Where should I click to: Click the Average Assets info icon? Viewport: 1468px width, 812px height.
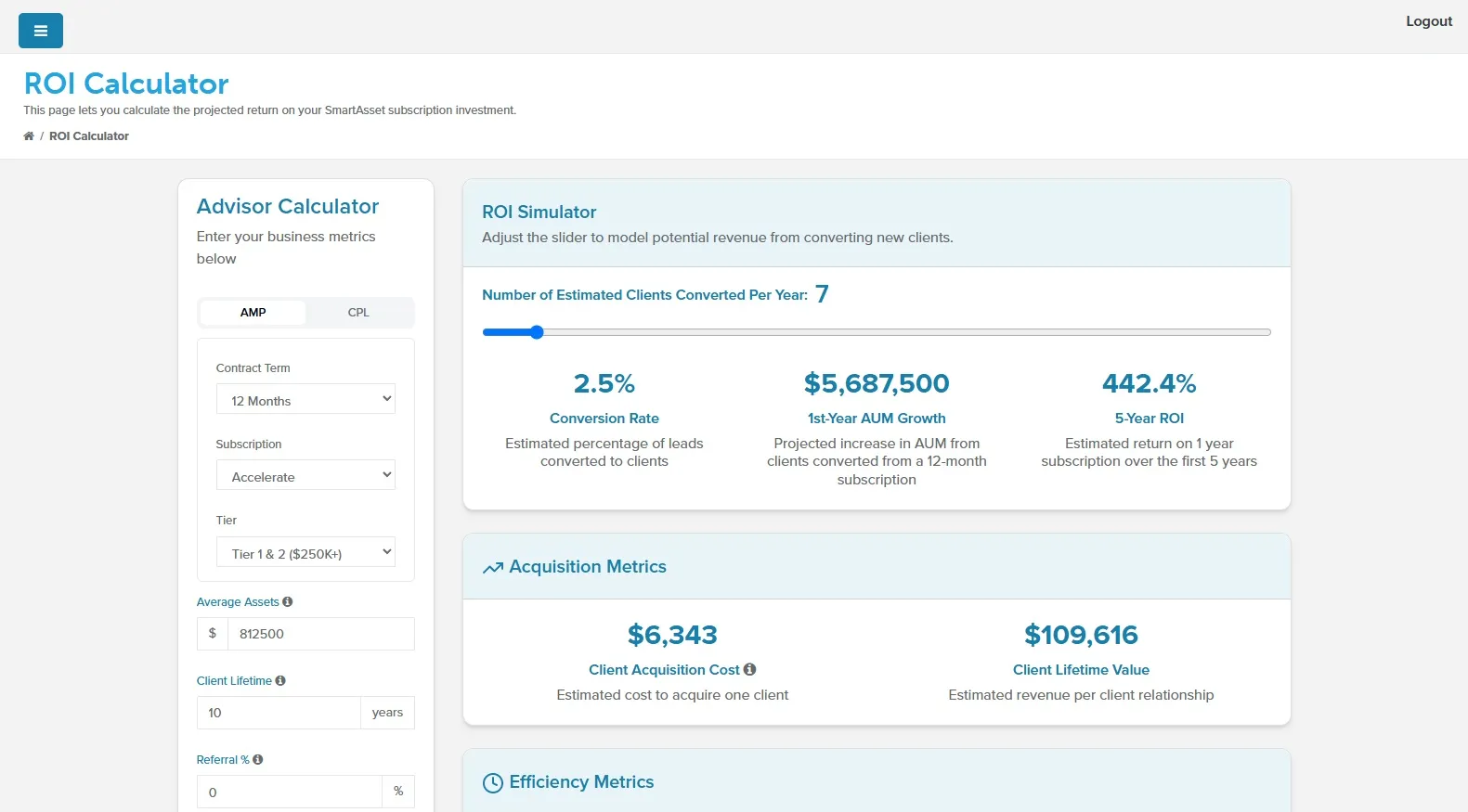[x=288, y=601]
